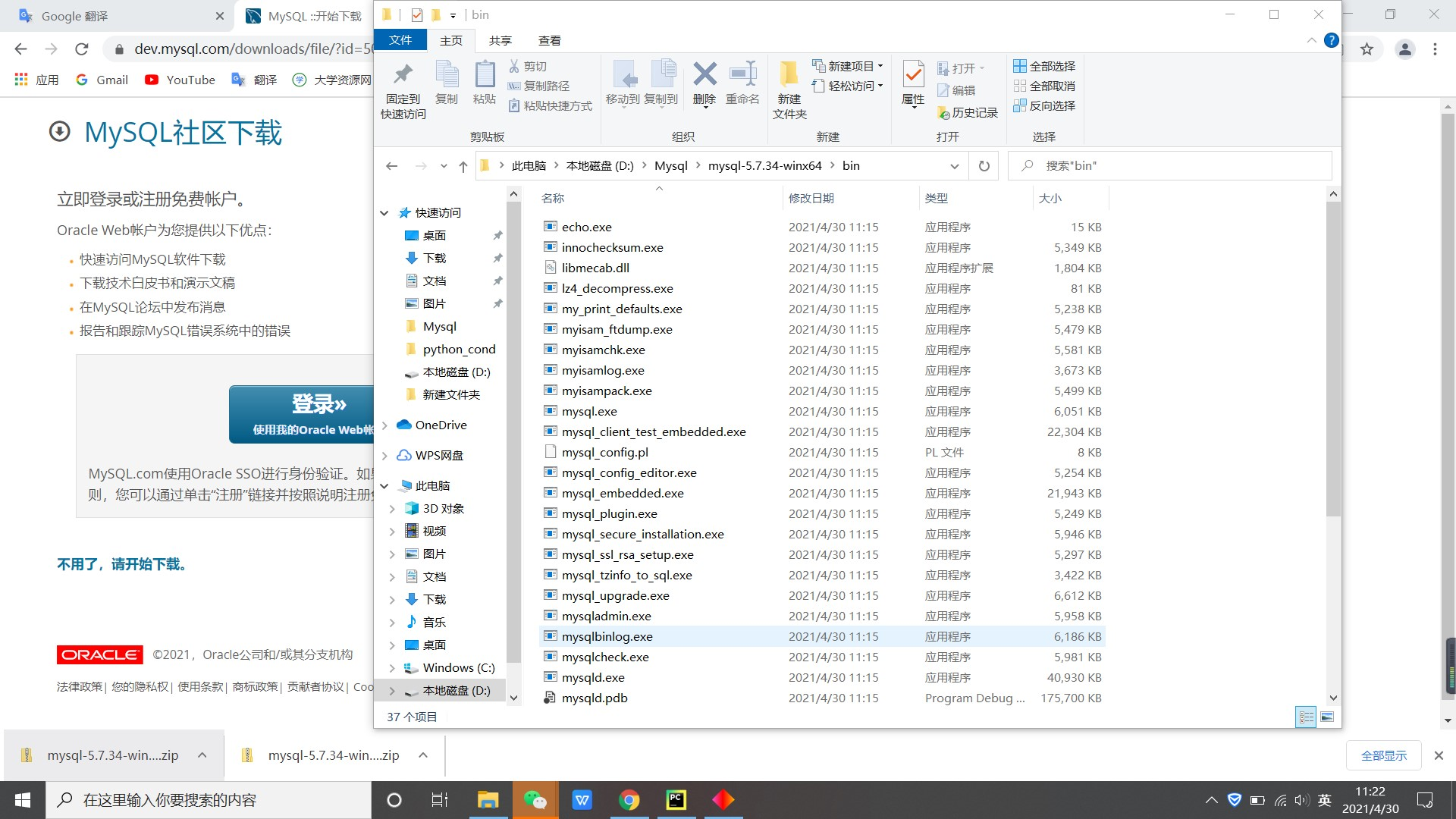The image size is (1456, 819).
Task: Go back in Explorer navigation
Action: click(x=391, y=165)
